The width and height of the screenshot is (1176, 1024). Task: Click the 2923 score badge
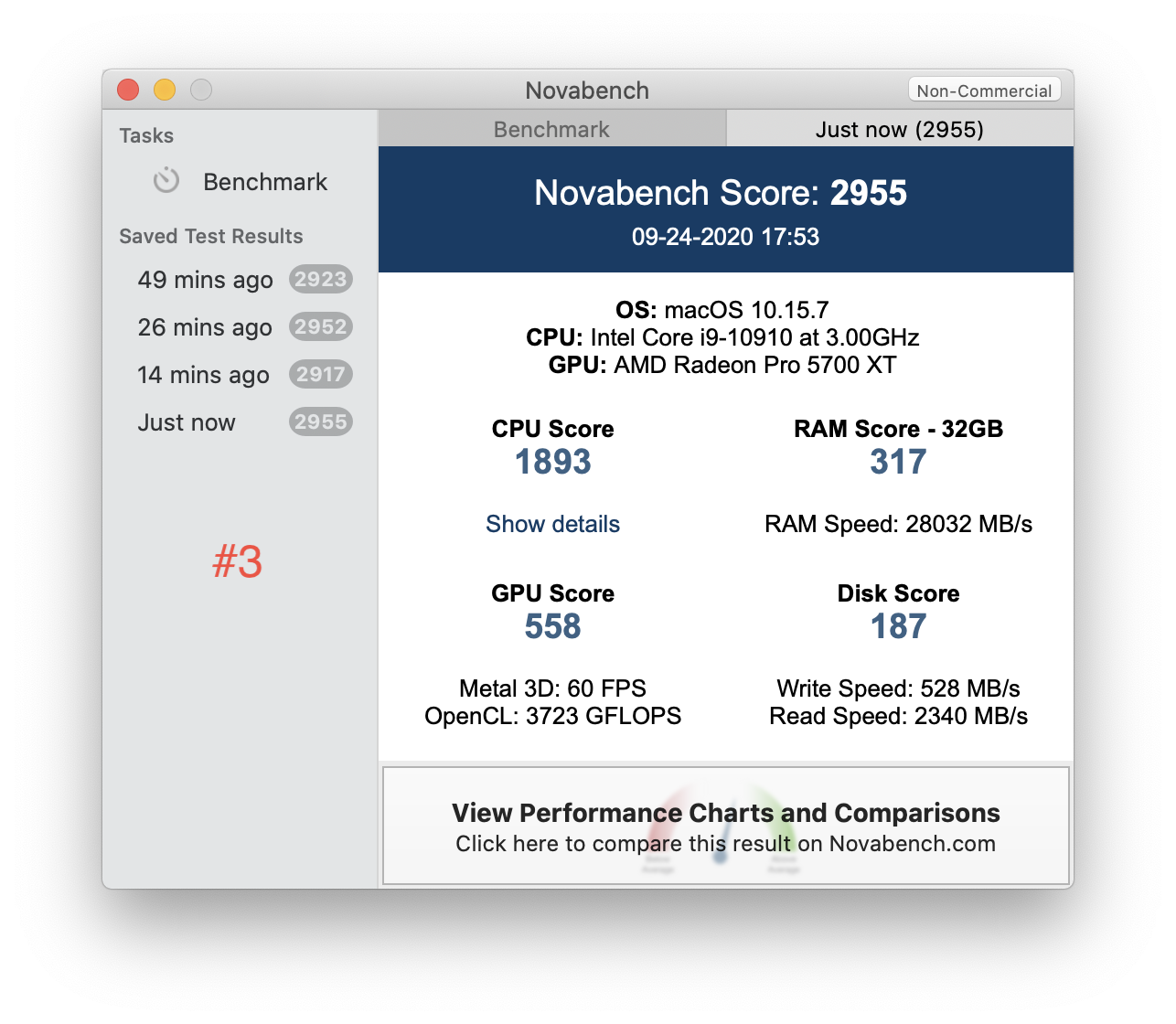[x=321, y=279]
